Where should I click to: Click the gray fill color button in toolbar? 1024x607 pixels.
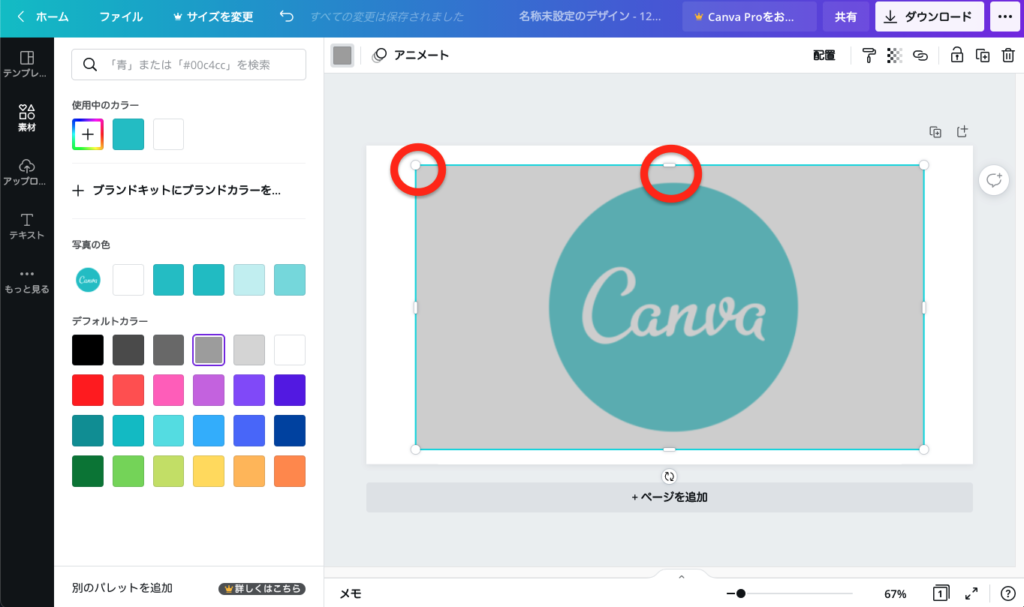pos(342,56)
